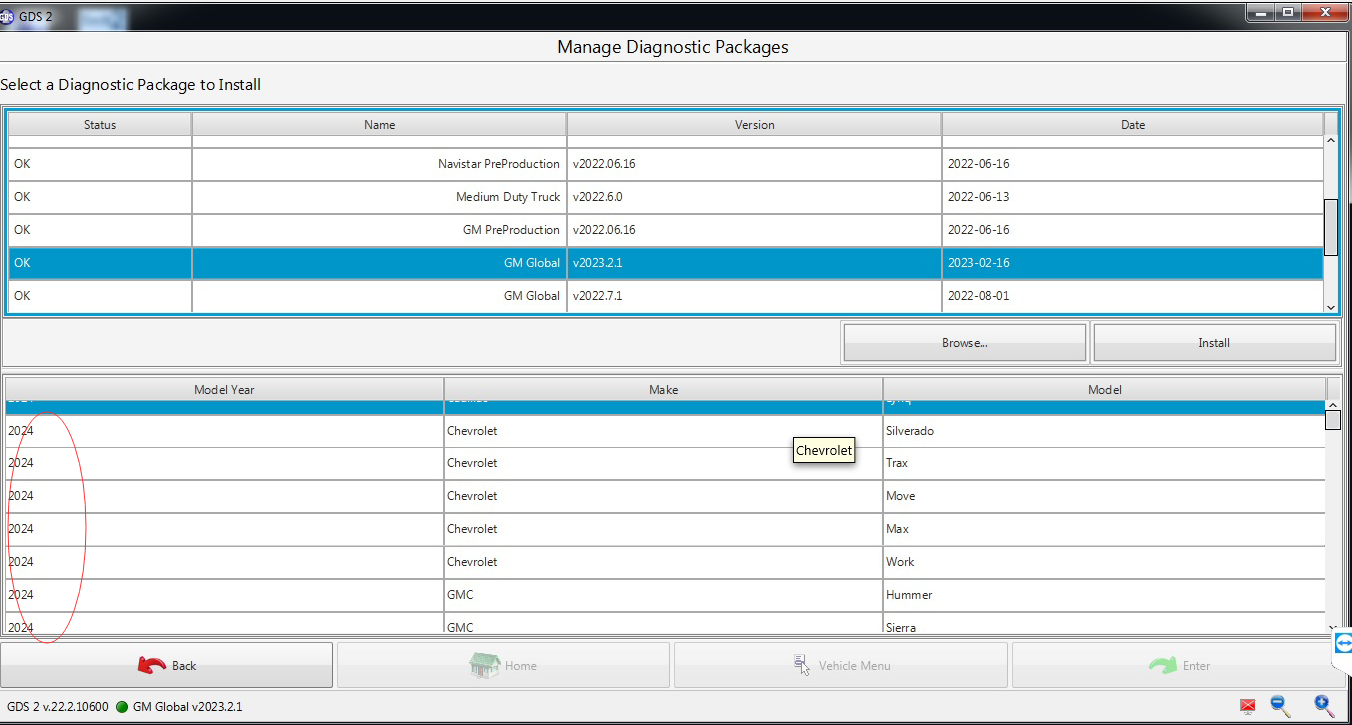The image size is (1352, 725).
Task: Select the Navistar PreProduction package row
Action: click(666, 164)
